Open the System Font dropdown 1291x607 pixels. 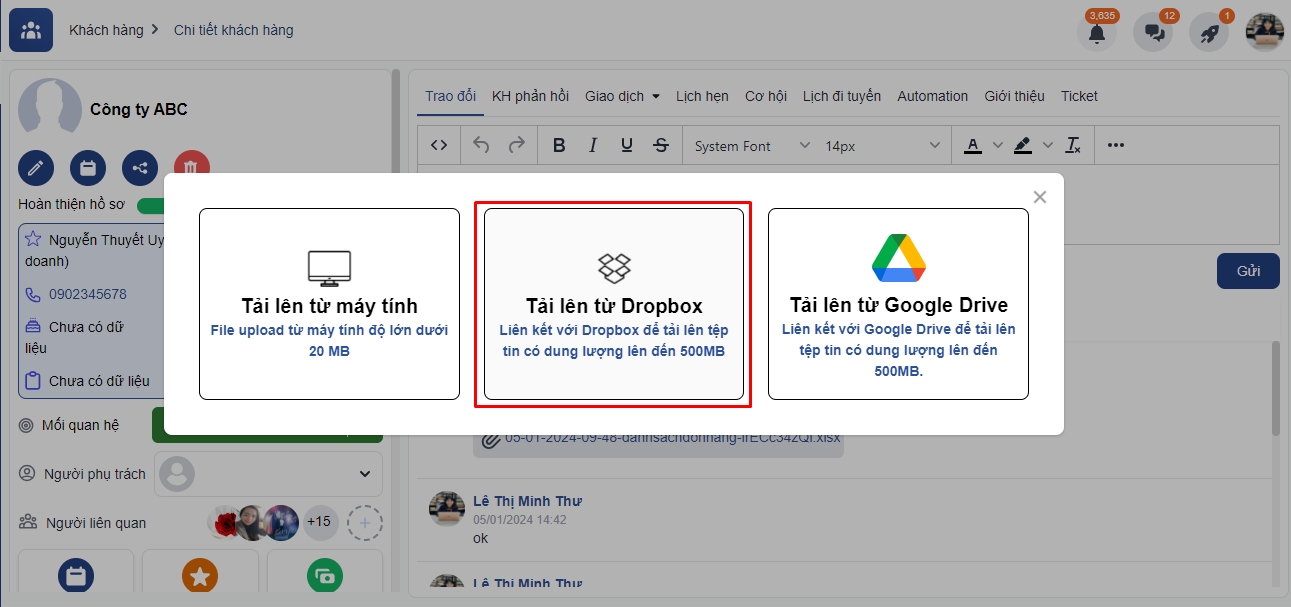(752, 146)
